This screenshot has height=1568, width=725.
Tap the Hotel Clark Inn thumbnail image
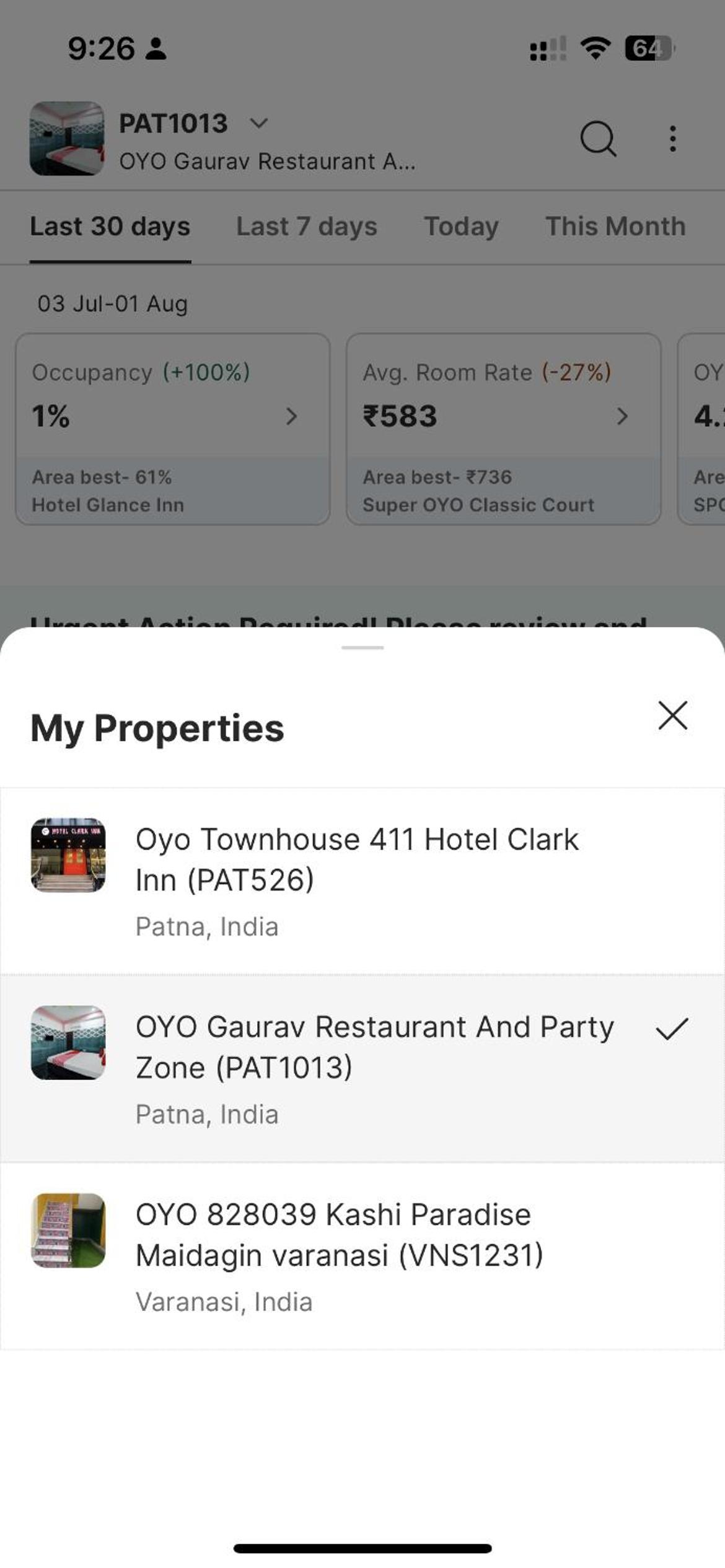pos(68,855)
